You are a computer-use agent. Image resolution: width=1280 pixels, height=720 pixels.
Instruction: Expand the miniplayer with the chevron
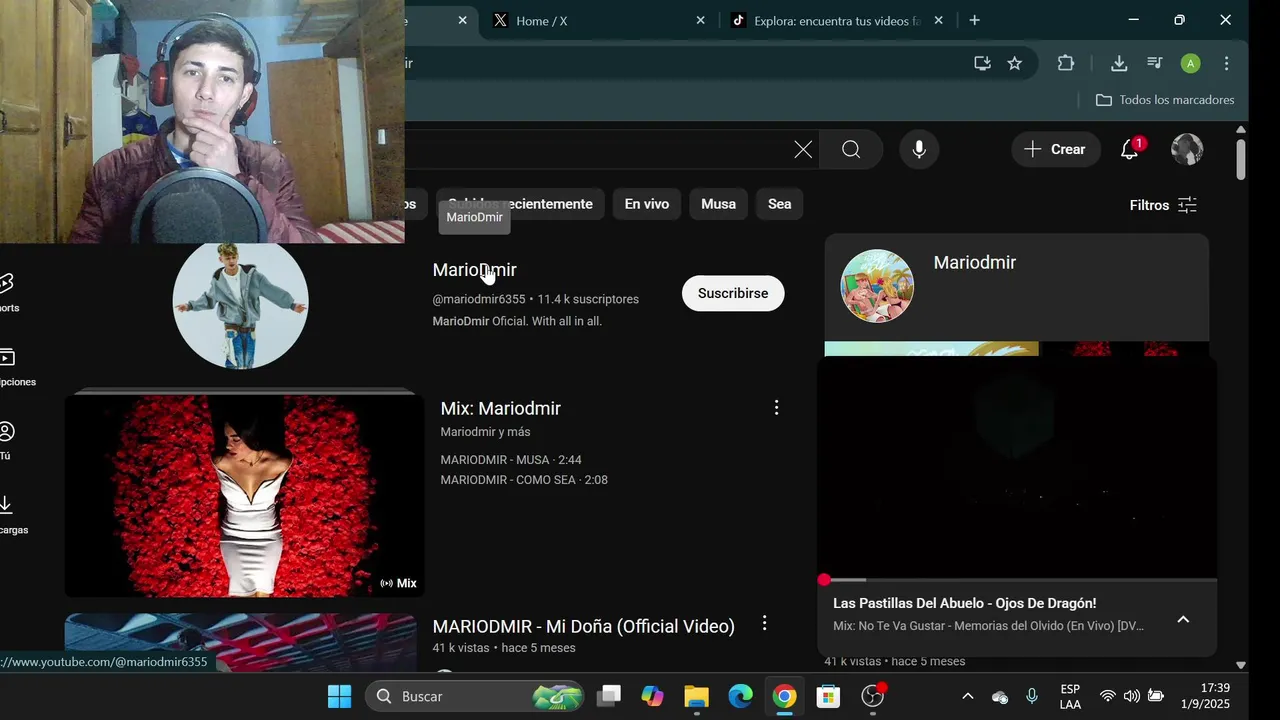(1183, 619)
